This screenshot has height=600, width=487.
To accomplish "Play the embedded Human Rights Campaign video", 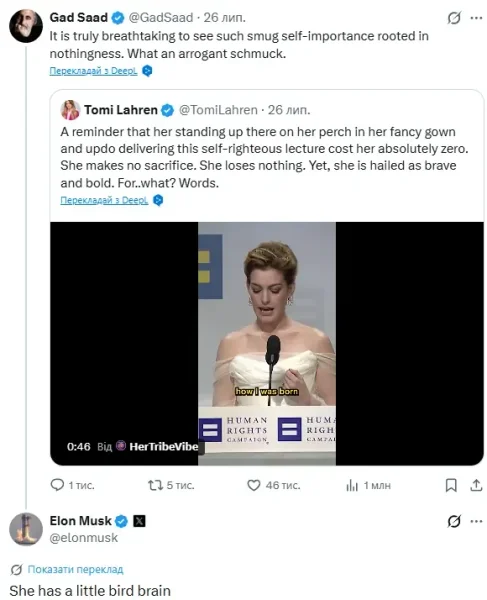I will click(x=267, y=343).
